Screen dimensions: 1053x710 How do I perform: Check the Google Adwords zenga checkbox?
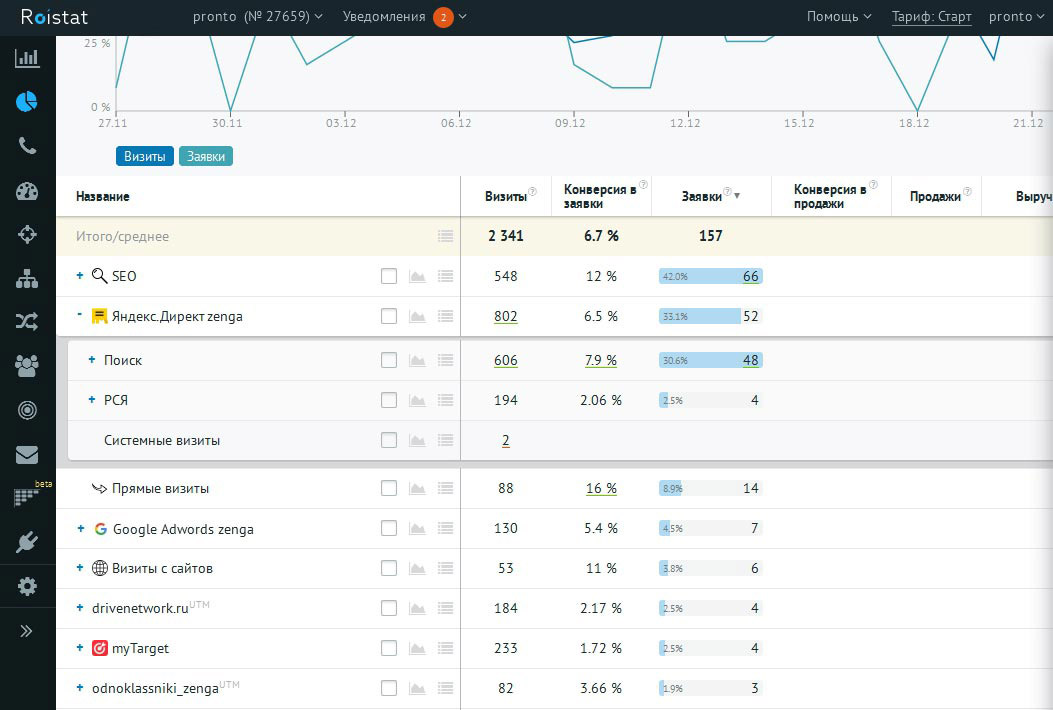point(389,529)
